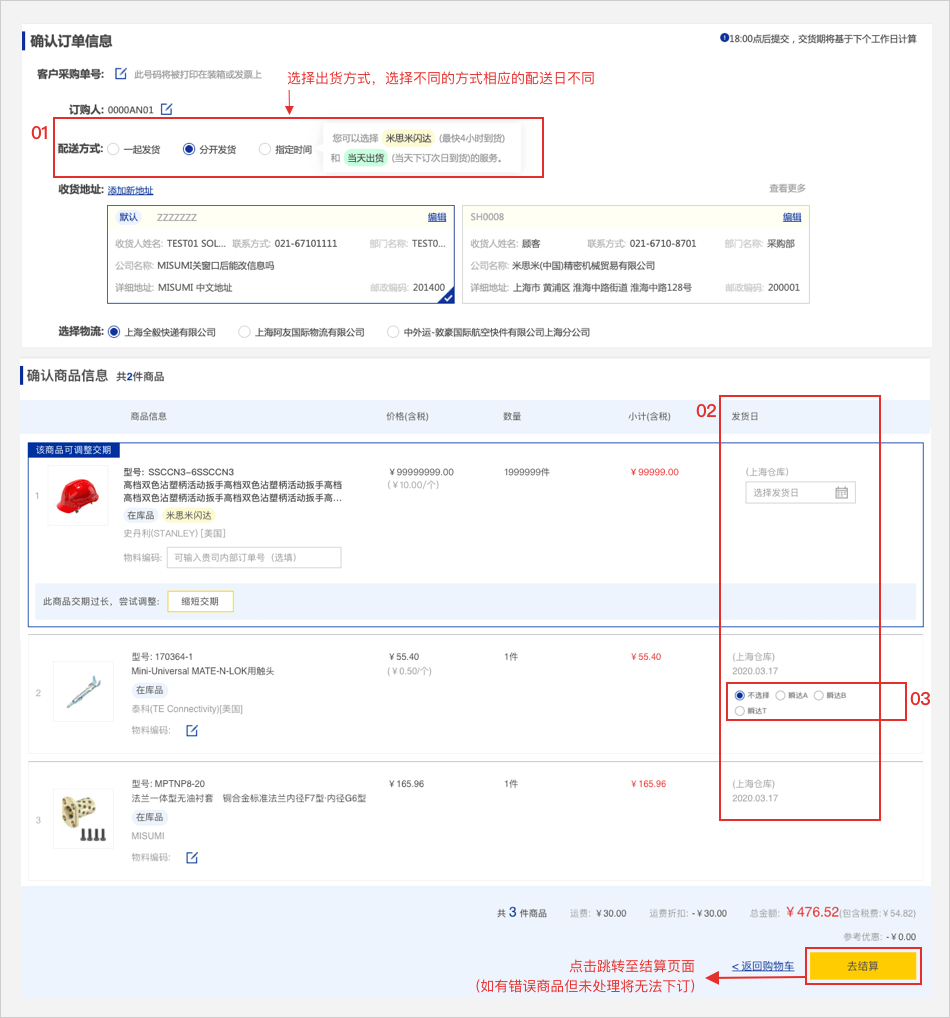This screenshot has width=950, height=1018.
Task: Click edit icon next to 客户采购单号
Action: (x=121, y=73)
